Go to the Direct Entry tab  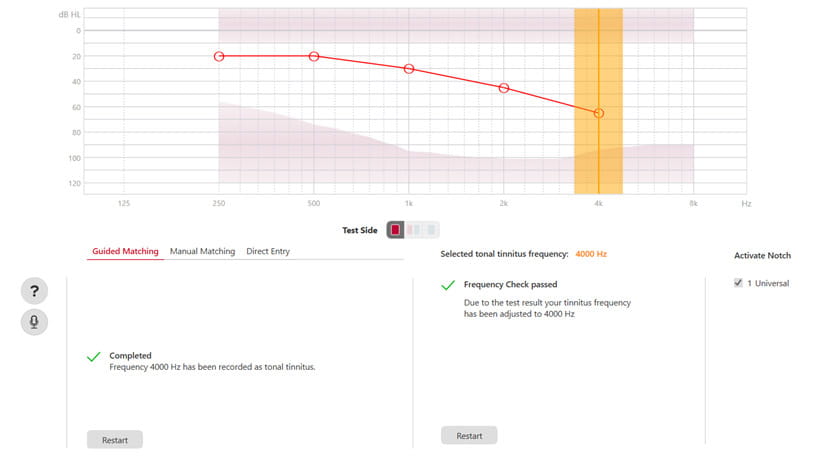click(x=268, y=252)
